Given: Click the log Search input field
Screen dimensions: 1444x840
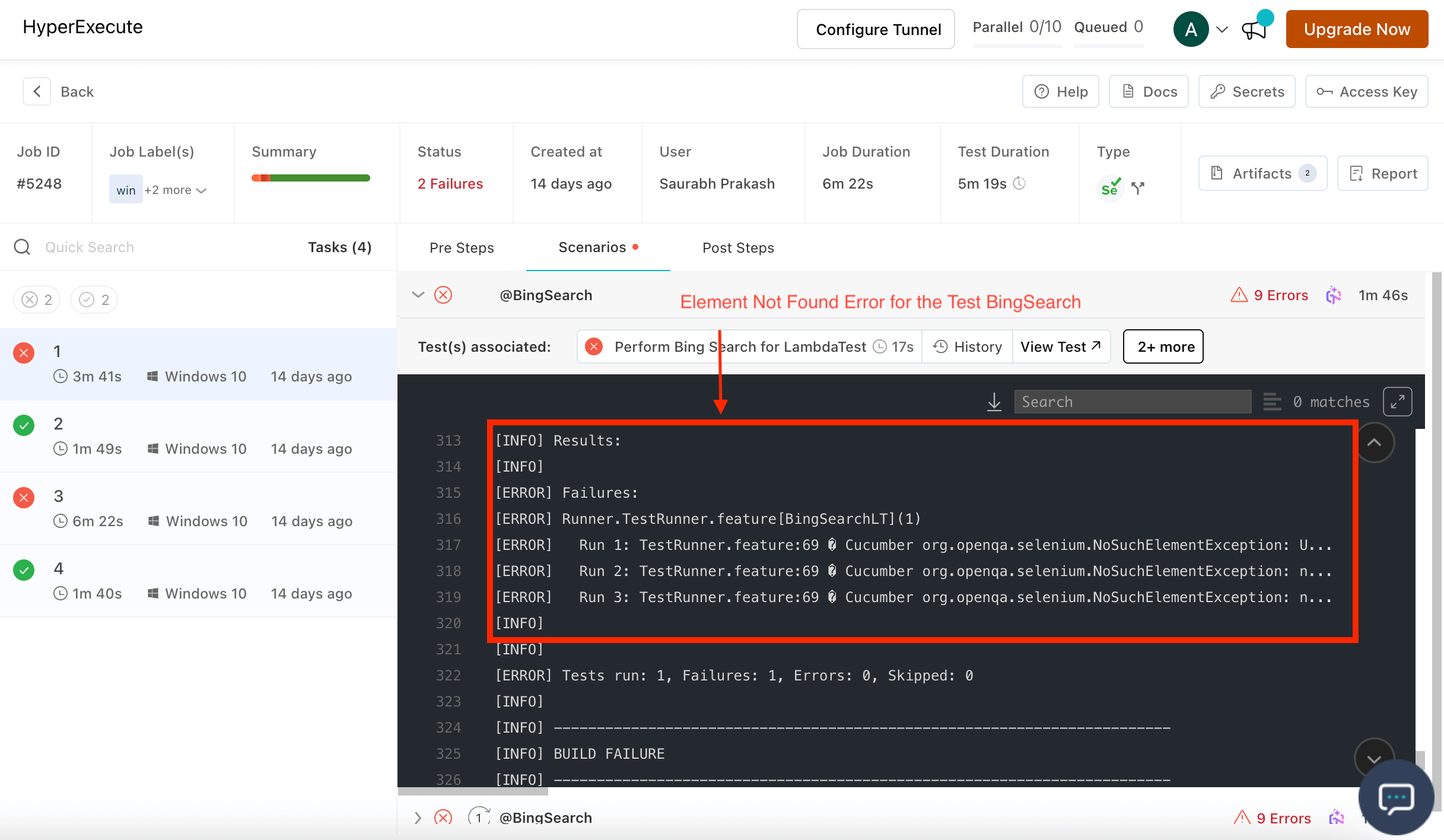Looking at the screenshot, I should [1132, 402].
